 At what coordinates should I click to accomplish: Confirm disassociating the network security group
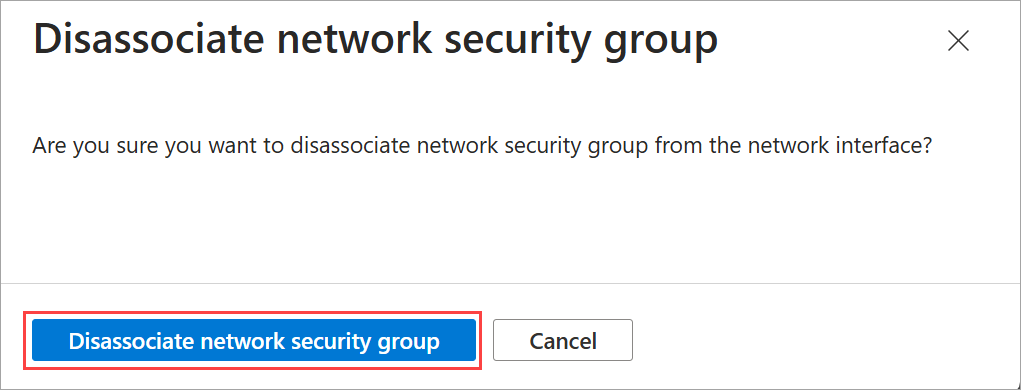click(x=253, y=341)
